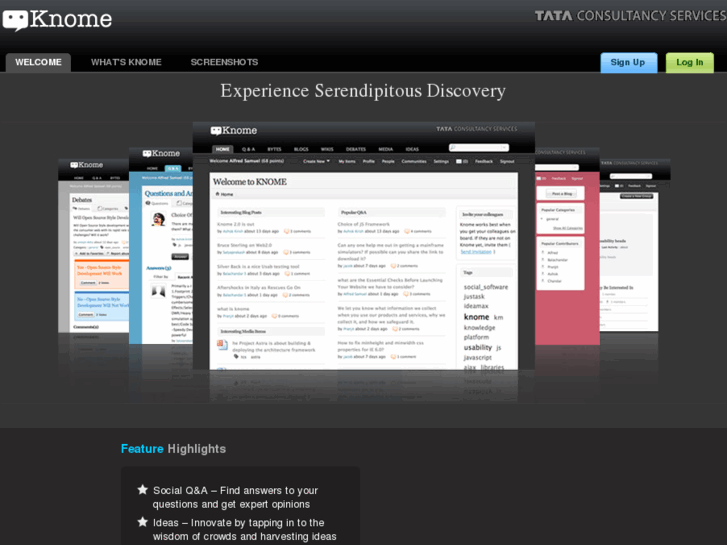Screen dimensions: 727x545
Task: Click the 'Feature Highlights' heading
Action: pos(173,449)
